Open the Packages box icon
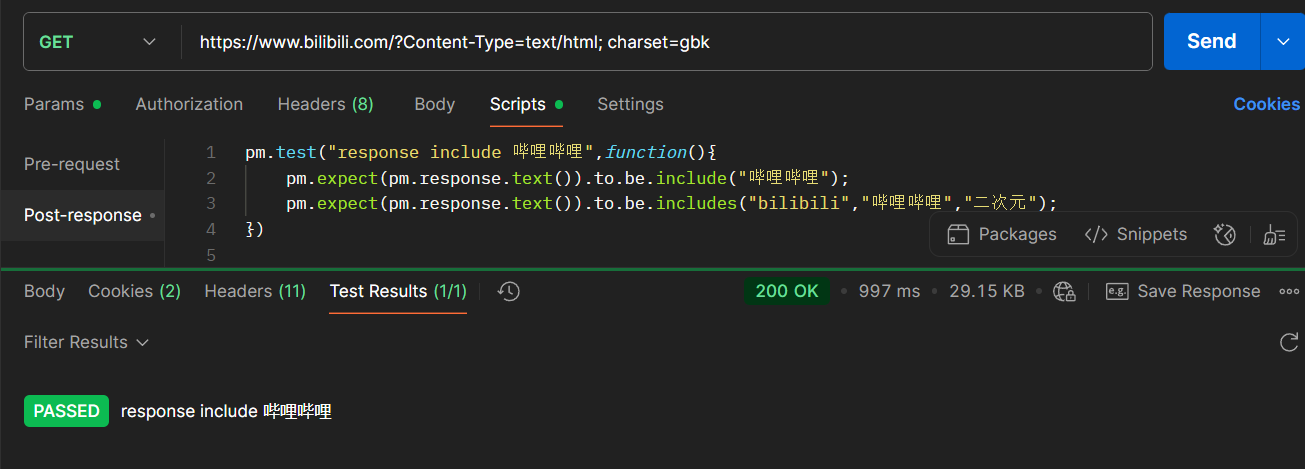Viewport: 1305px width, 469px height. (x=958, y=234)
